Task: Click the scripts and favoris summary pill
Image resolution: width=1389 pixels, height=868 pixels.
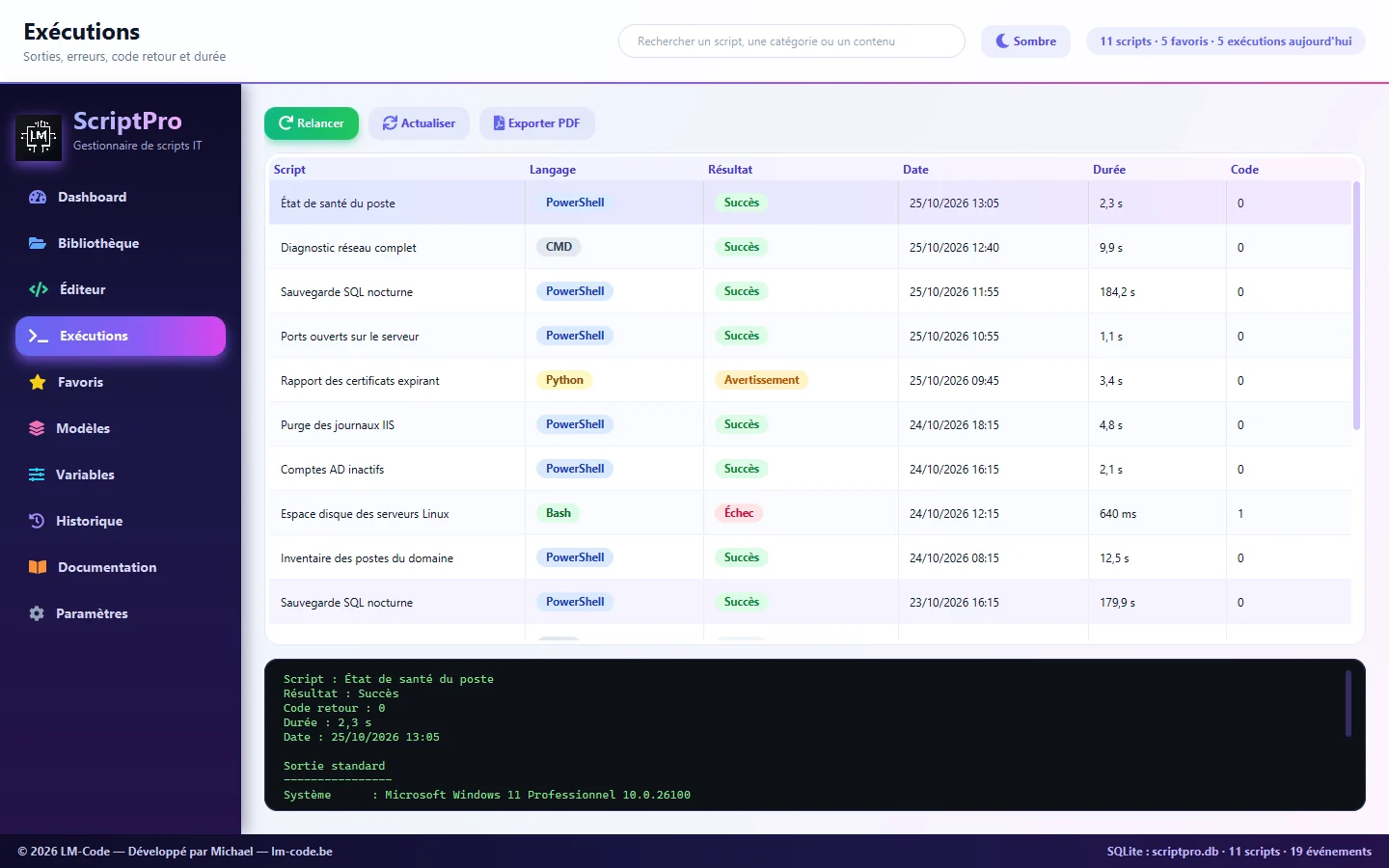Action: pyautogui.click(x=1226, y=41)
